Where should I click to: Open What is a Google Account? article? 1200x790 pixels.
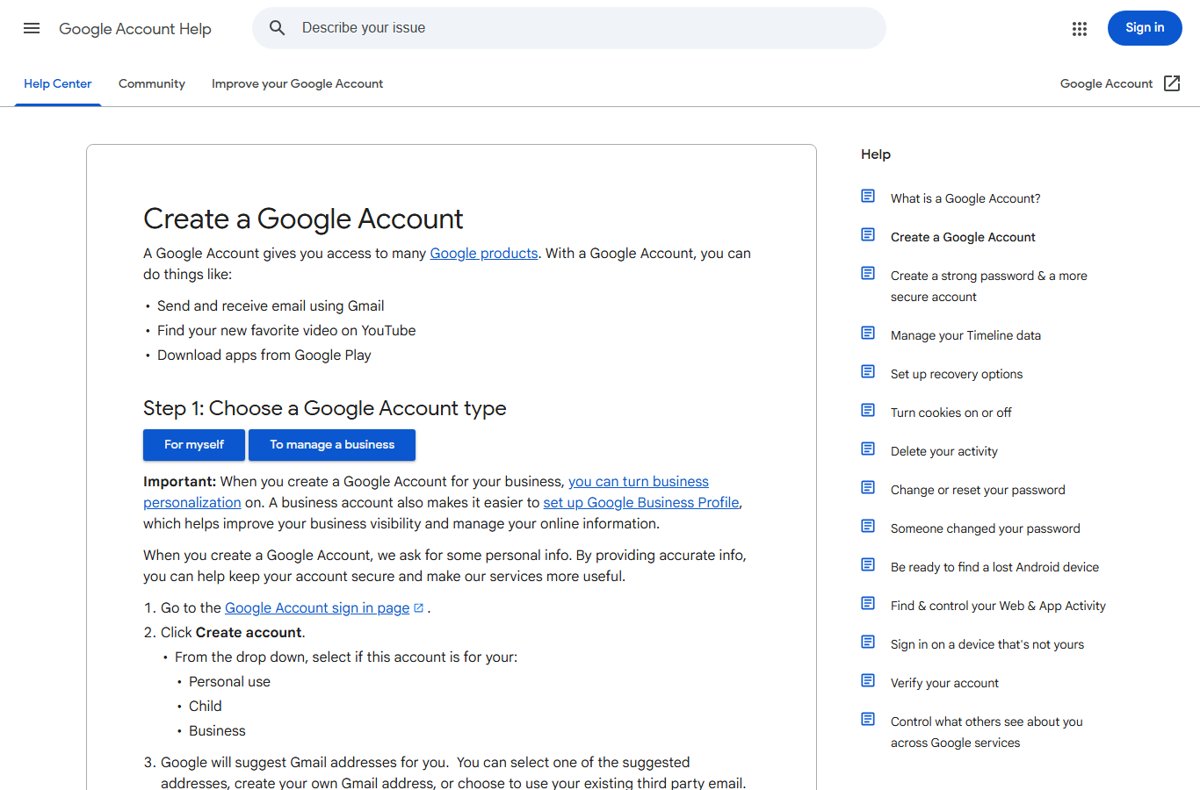pyautogui.click(x=966, y=199)
